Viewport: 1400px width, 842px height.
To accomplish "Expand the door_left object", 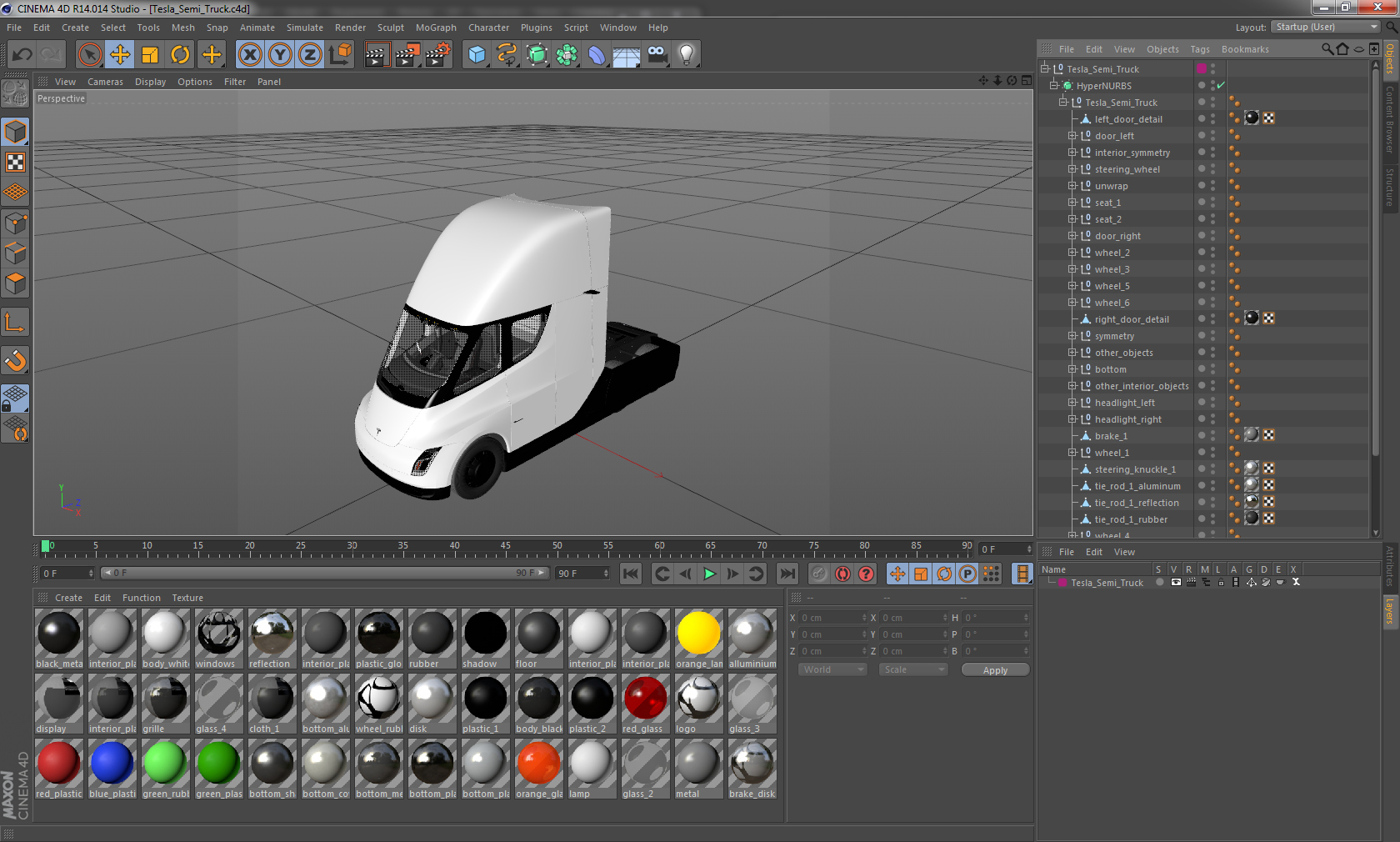I will click(x=1072, y=136).
